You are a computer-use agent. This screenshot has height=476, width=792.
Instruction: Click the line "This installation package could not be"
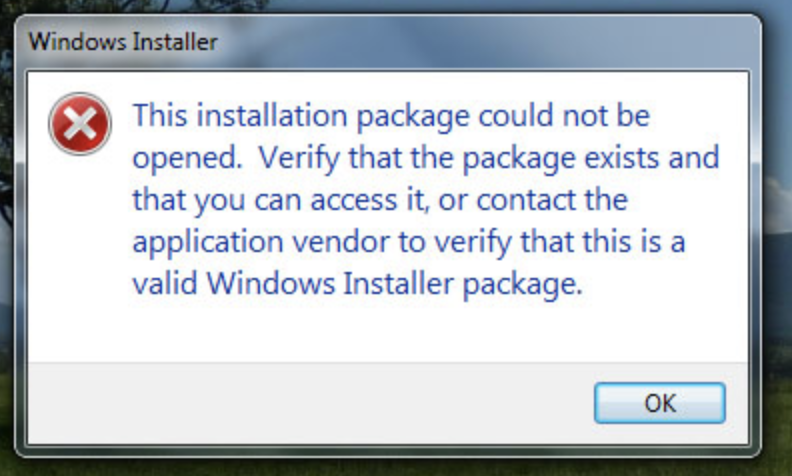pyautogui.click(x=392, y=117)
